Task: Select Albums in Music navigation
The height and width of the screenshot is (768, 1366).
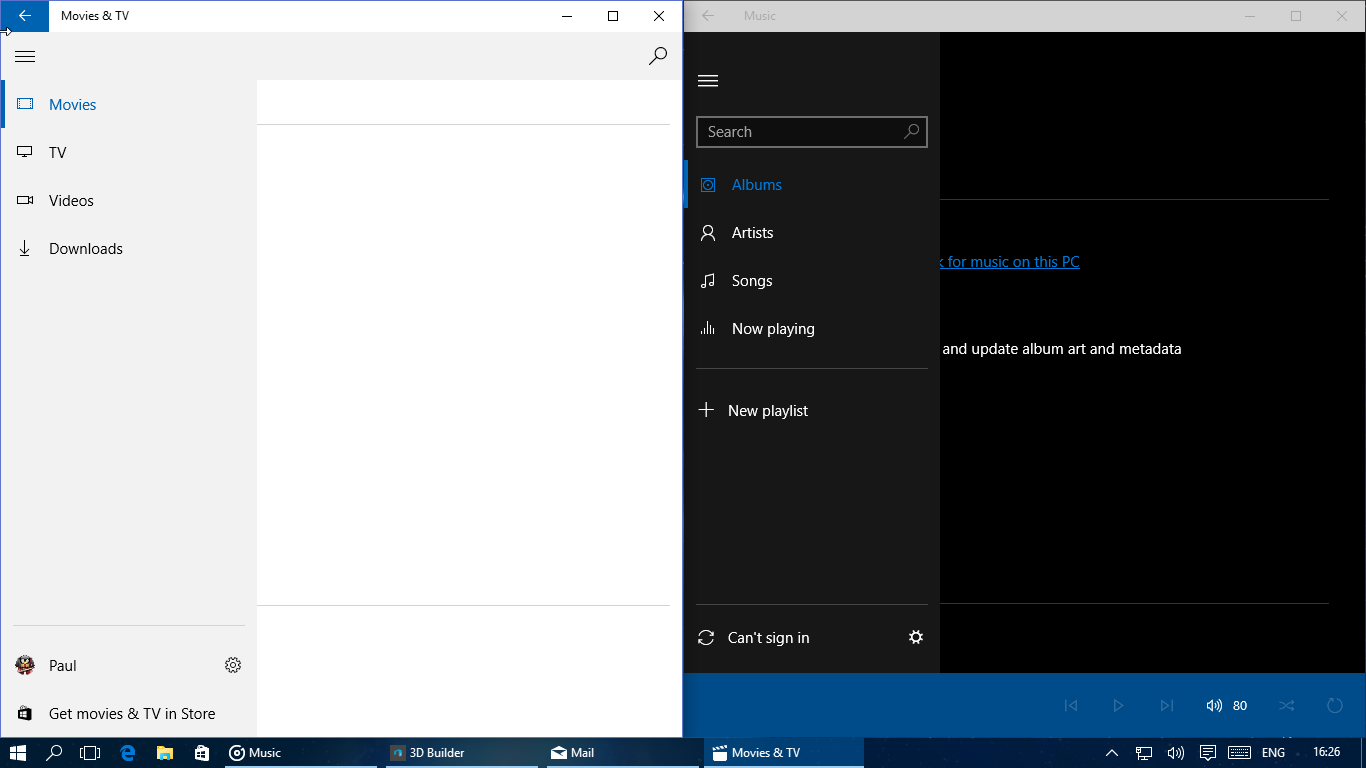Action: pyautogui.click(x=812, y=185)
